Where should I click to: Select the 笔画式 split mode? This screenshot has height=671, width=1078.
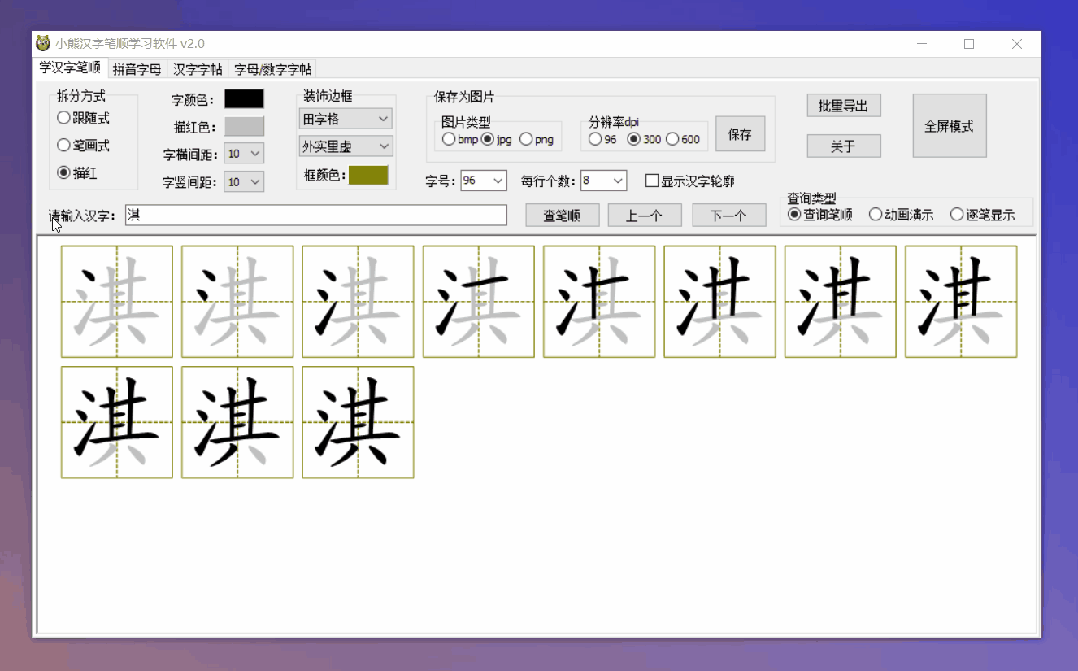click(83, 145)
